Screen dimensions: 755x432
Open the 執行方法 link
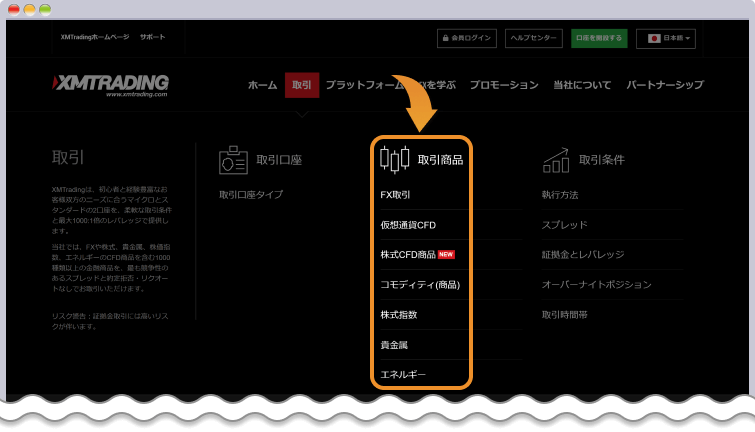[x=560, y=195]
